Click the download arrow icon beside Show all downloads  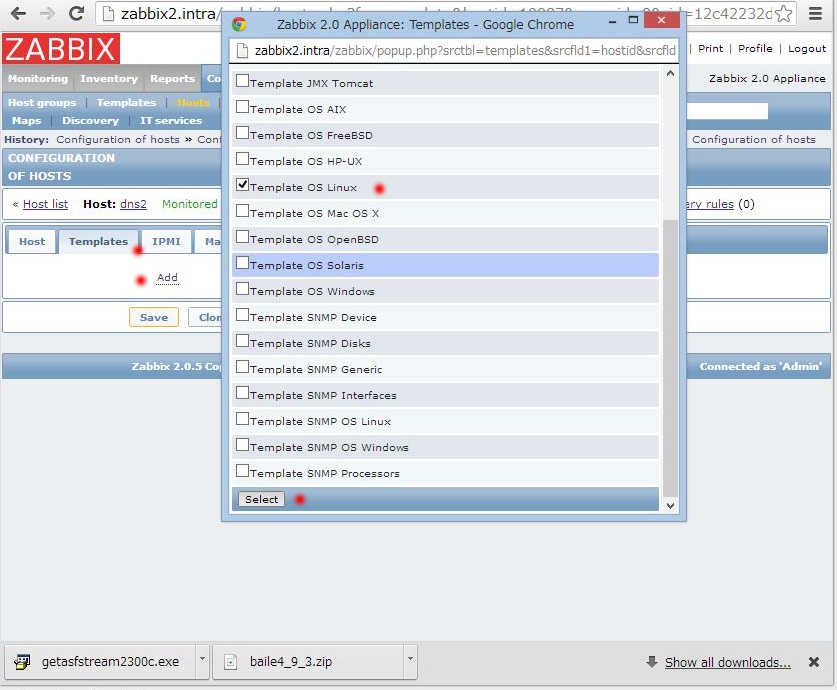tap(651, 662)
